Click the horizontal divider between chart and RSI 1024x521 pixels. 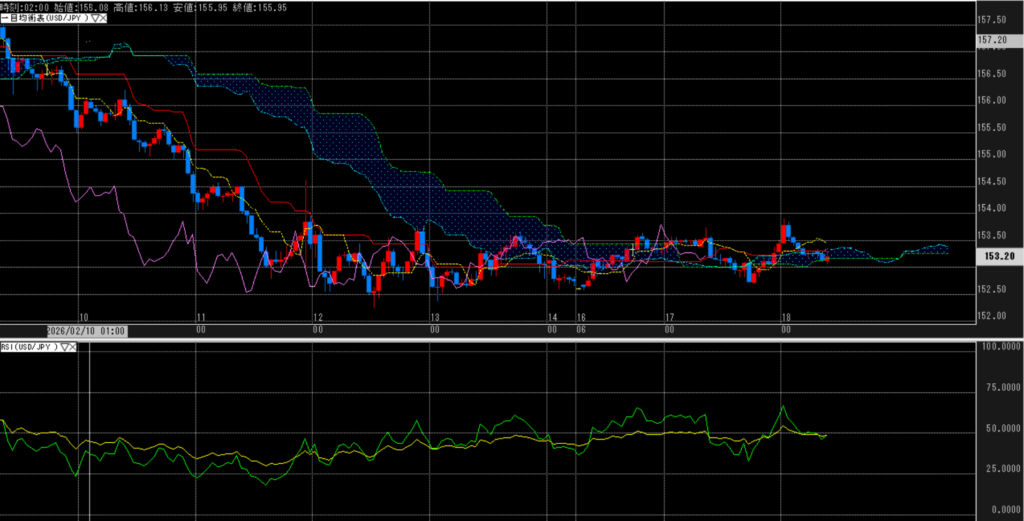(x=500, y=339)
